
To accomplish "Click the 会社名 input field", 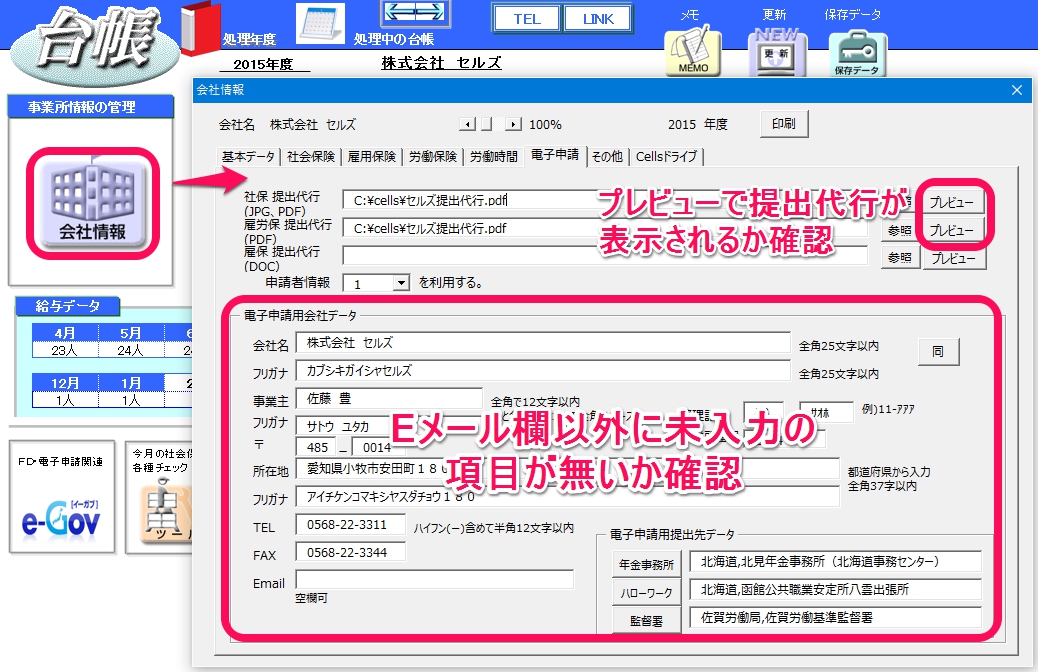I will (x=543, y=343).
